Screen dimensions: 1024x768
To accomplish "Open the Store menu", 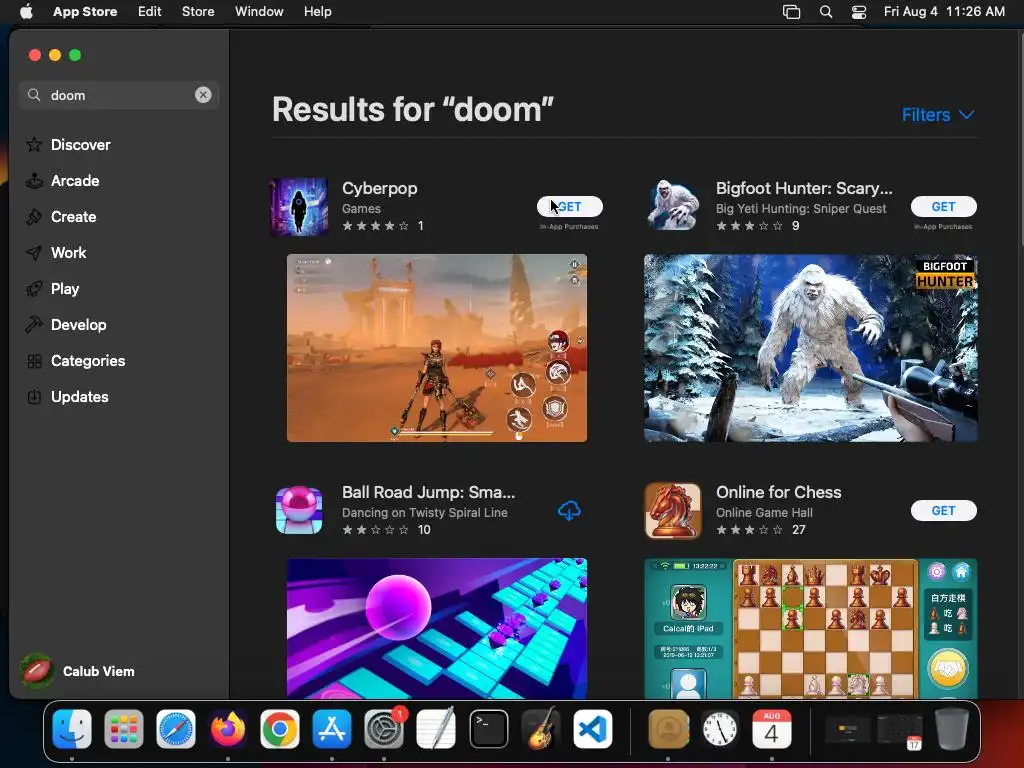I will (198, 12).
